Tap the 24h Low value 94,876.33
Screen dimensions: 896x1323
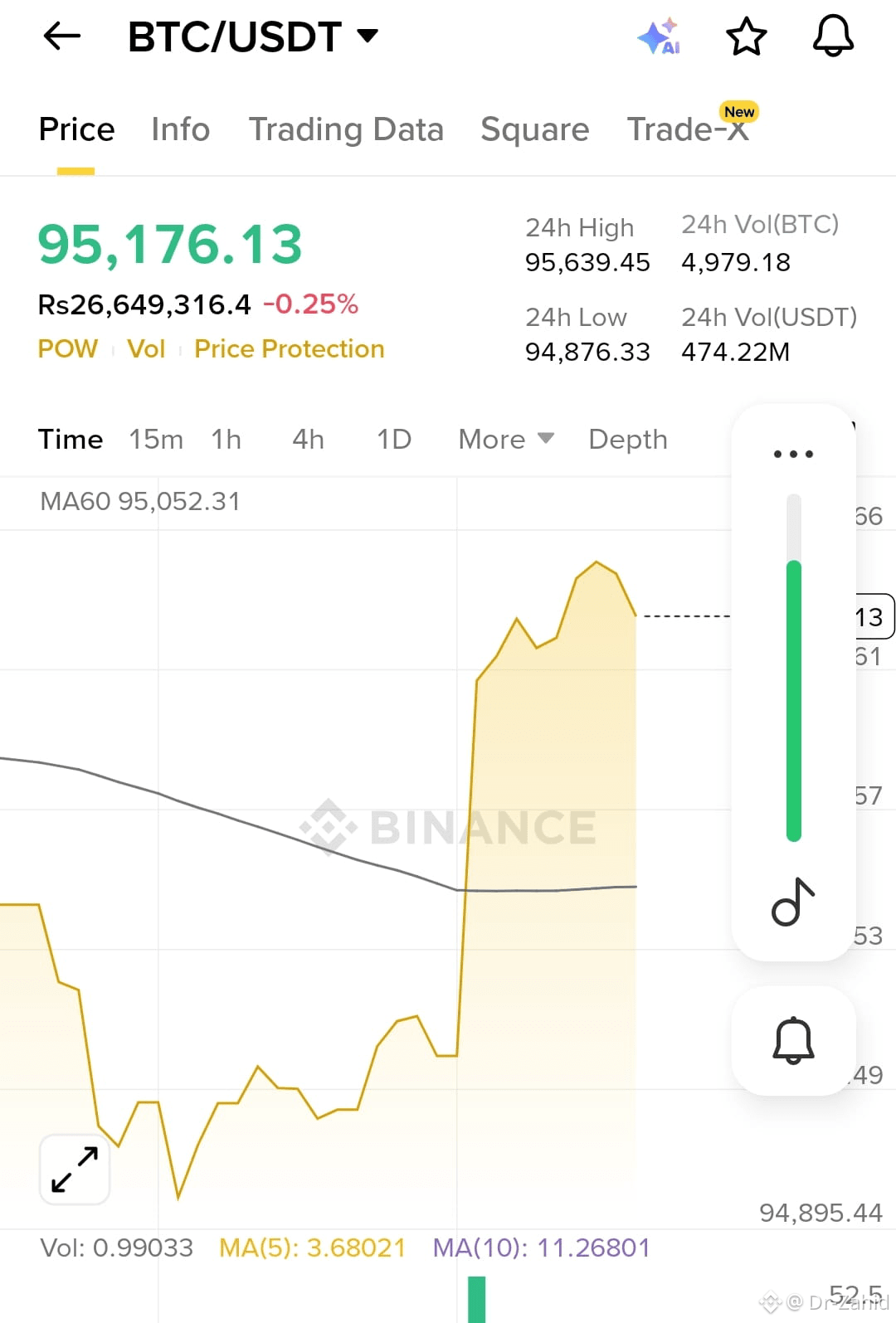click(587, 352)
